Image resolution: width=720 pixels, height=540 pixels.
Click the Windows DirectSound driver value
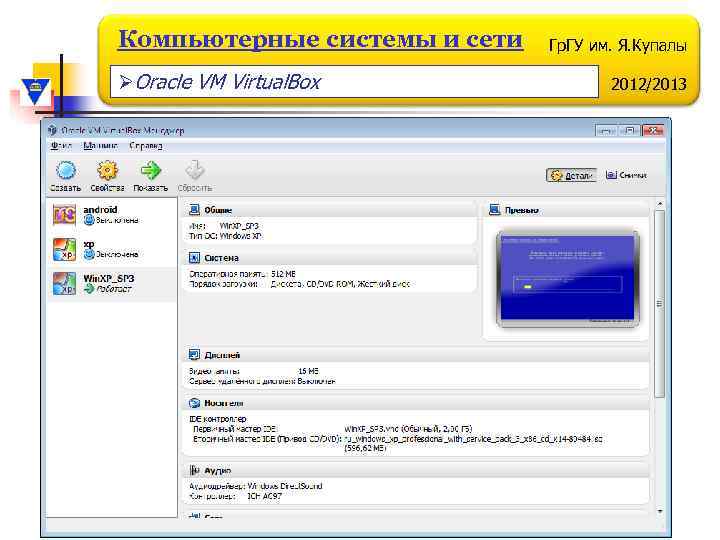(x=285, y=486)
